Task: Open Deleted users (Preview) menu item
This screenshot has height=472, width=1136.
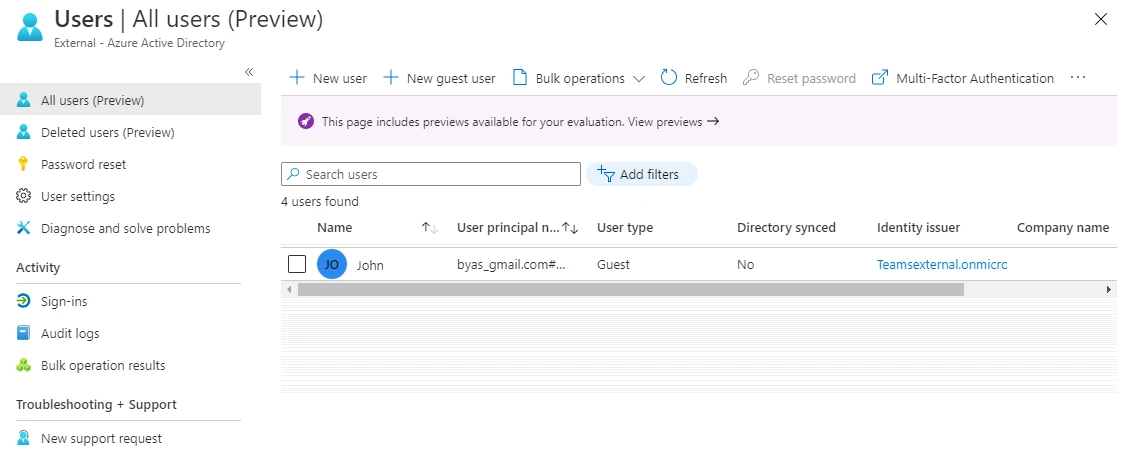Action: 107,132
